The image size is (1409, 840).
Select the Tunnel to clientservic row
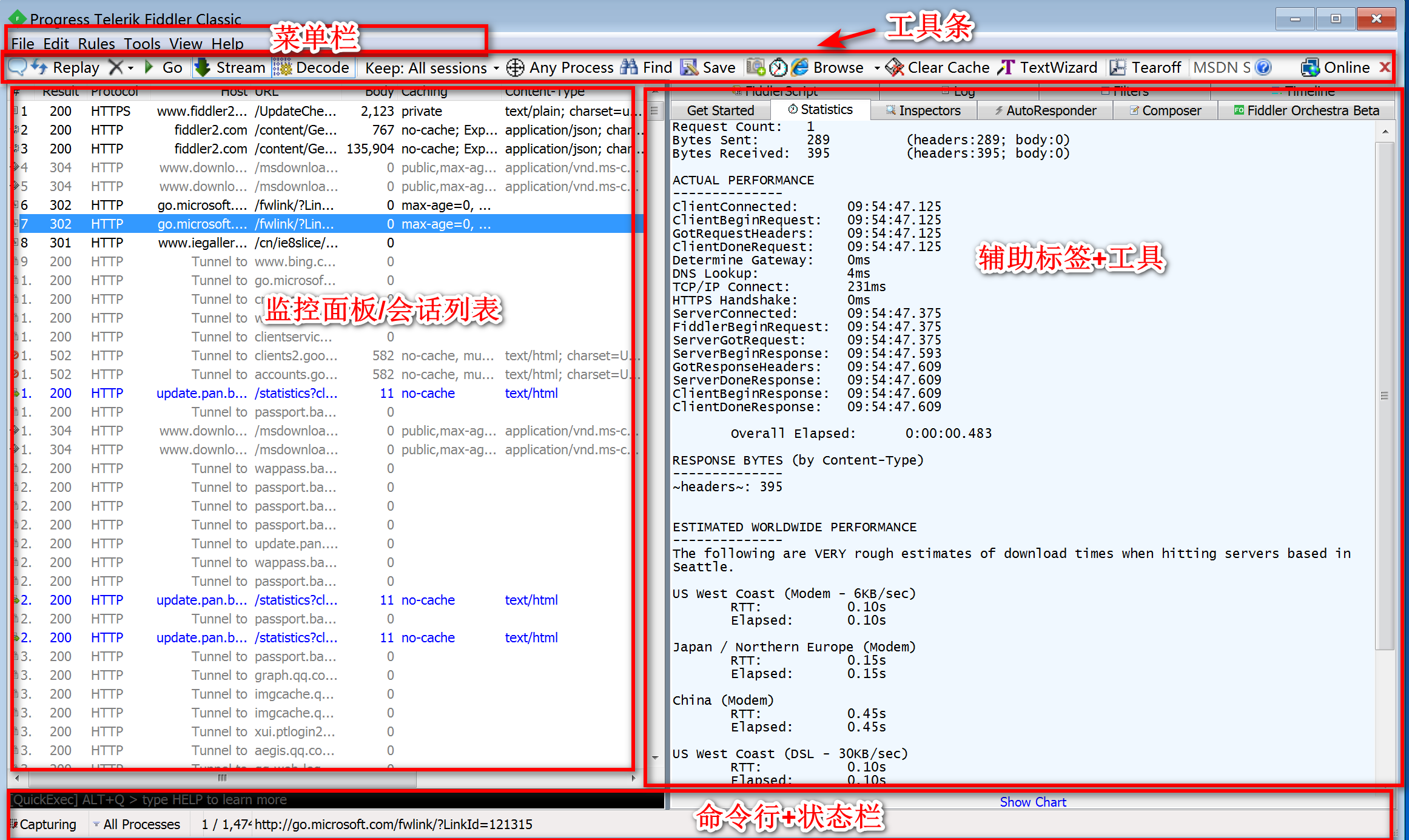328,337
